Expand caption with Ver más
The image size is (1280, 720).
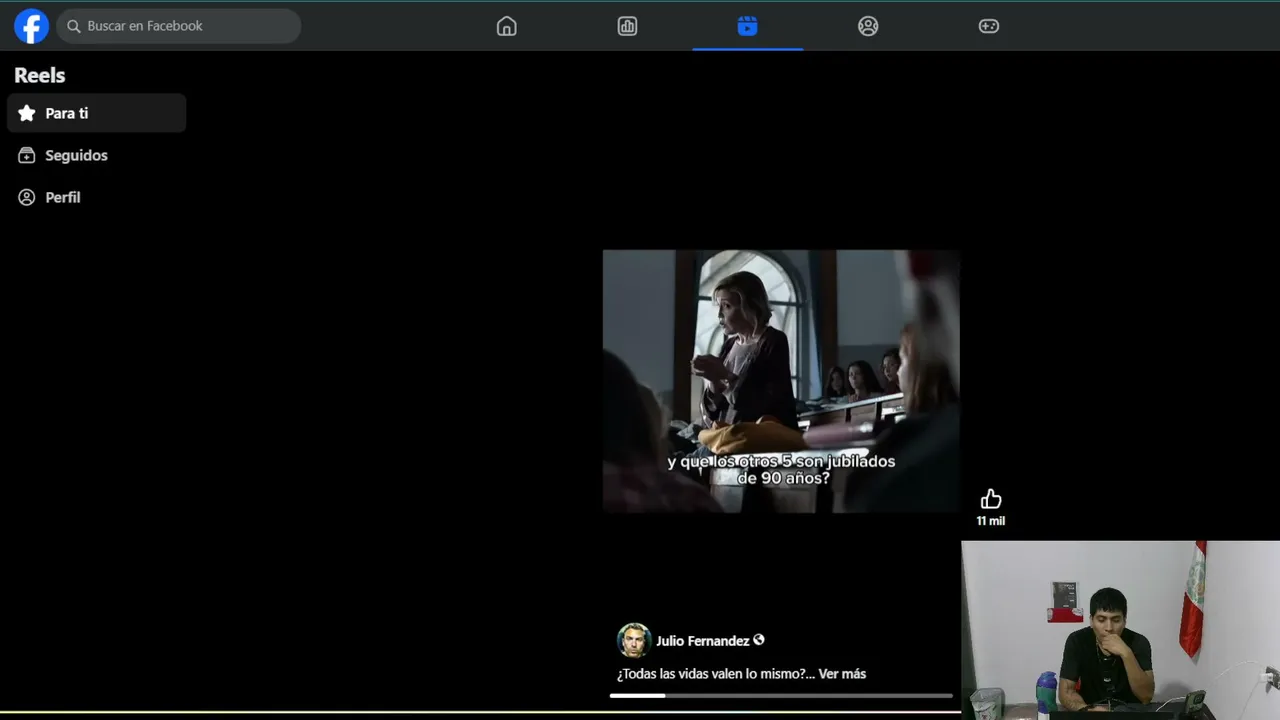pyautogui.click(x=842, y=674)
